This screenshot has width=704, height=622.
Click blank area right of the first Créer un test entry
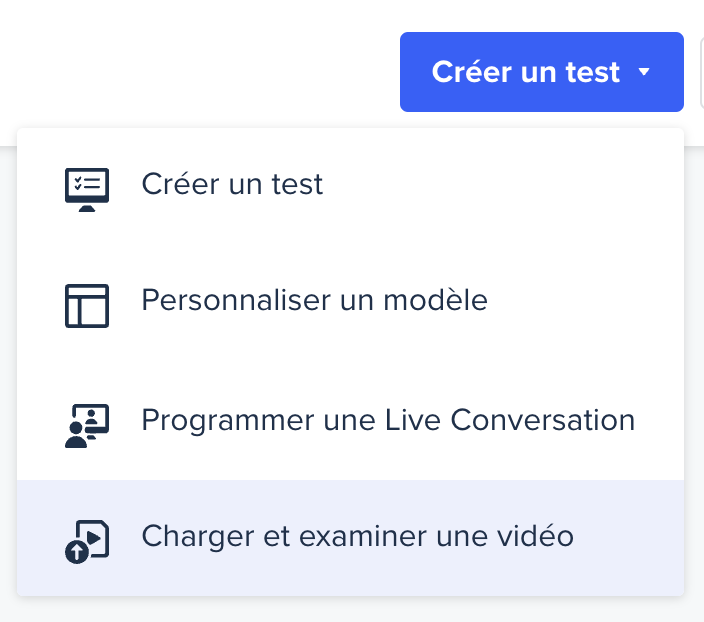click(x=500, y=185)
